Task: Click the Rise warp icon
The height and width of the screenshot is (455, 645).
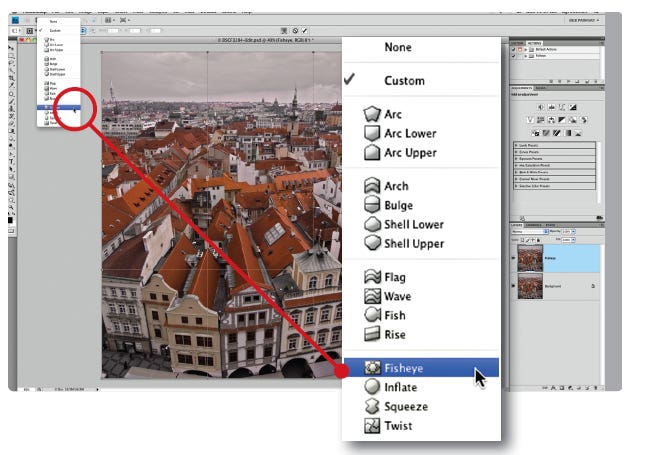Action: (x=371, y=335)
